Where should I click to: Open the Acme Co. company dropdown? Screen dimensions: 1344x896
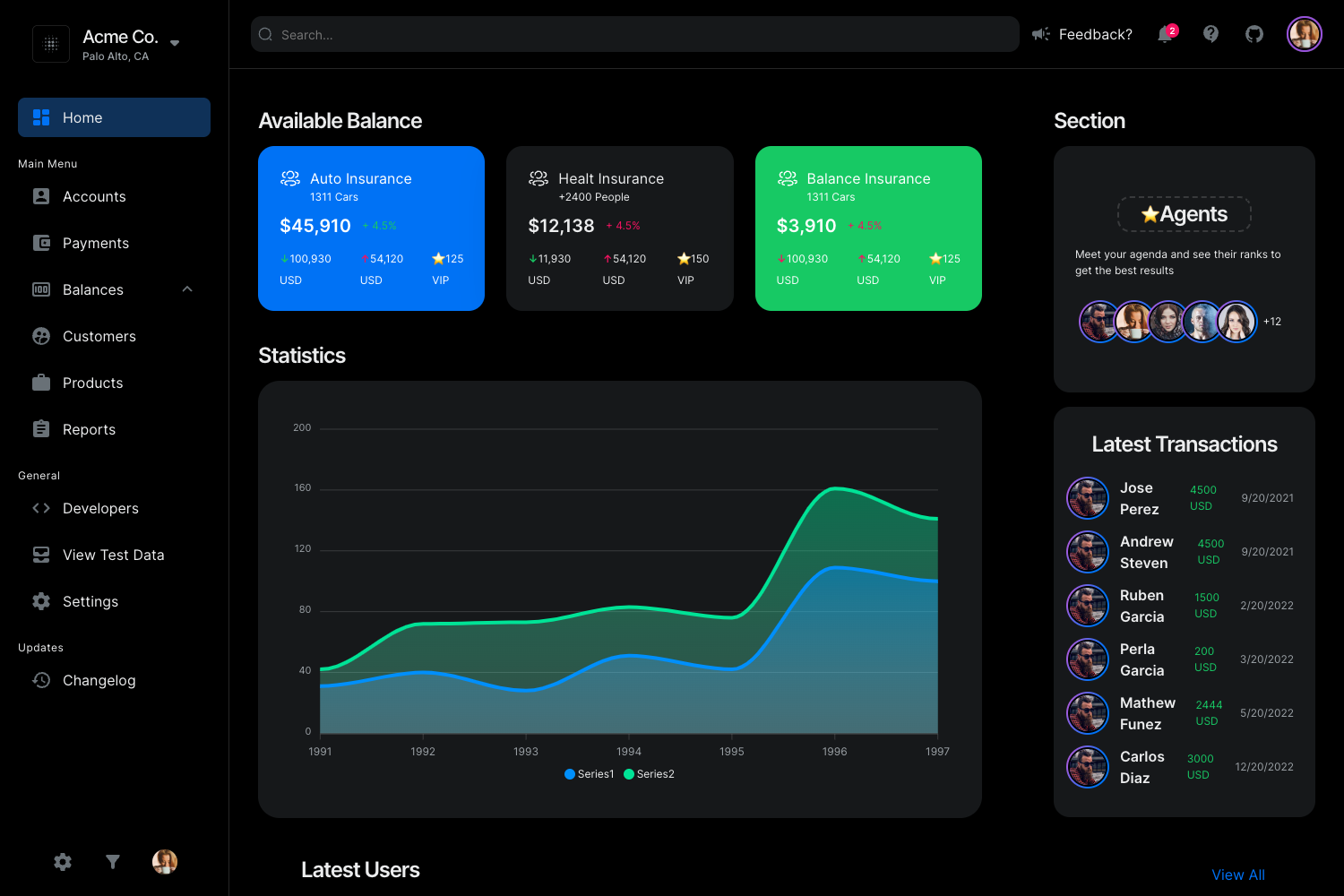point(175,42)
